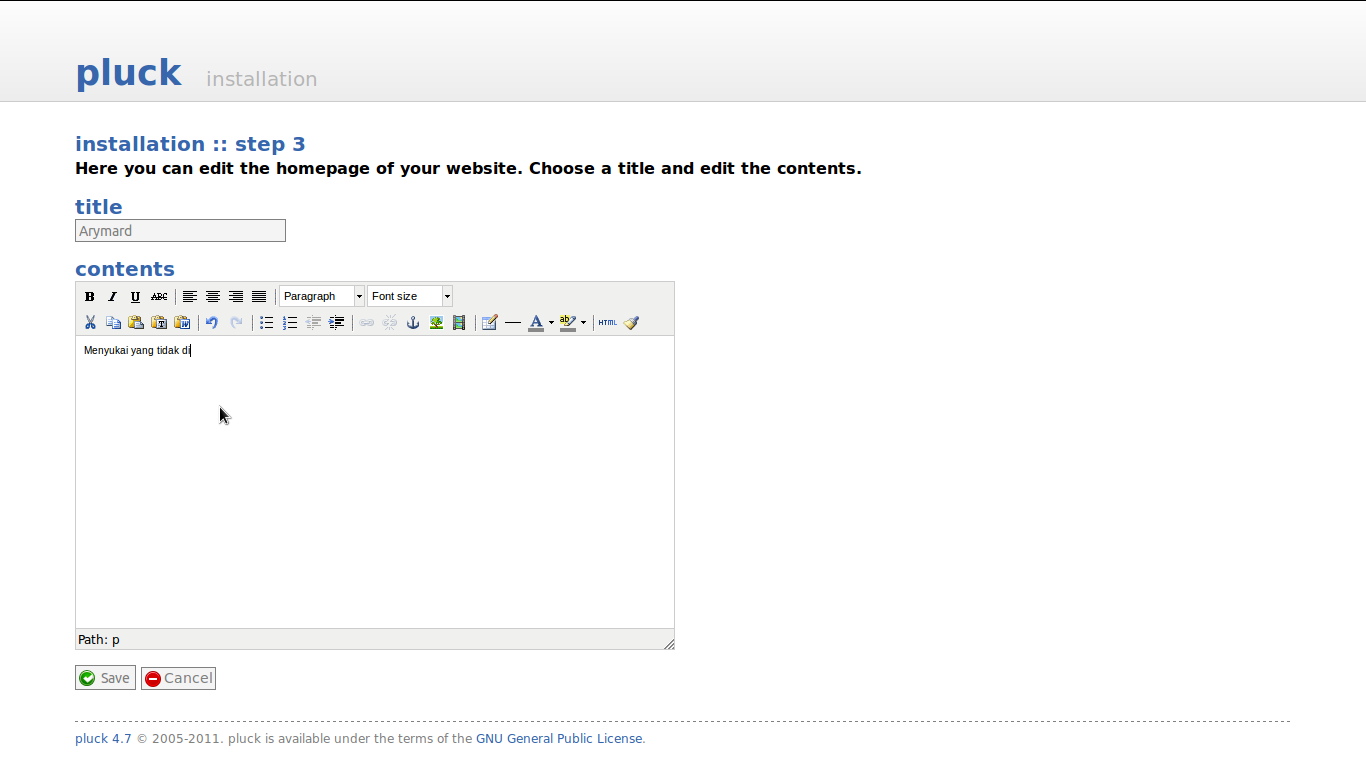Click the undo arrow icon
This screenshot has height=768, width=1366.
(x=212, y=323)
